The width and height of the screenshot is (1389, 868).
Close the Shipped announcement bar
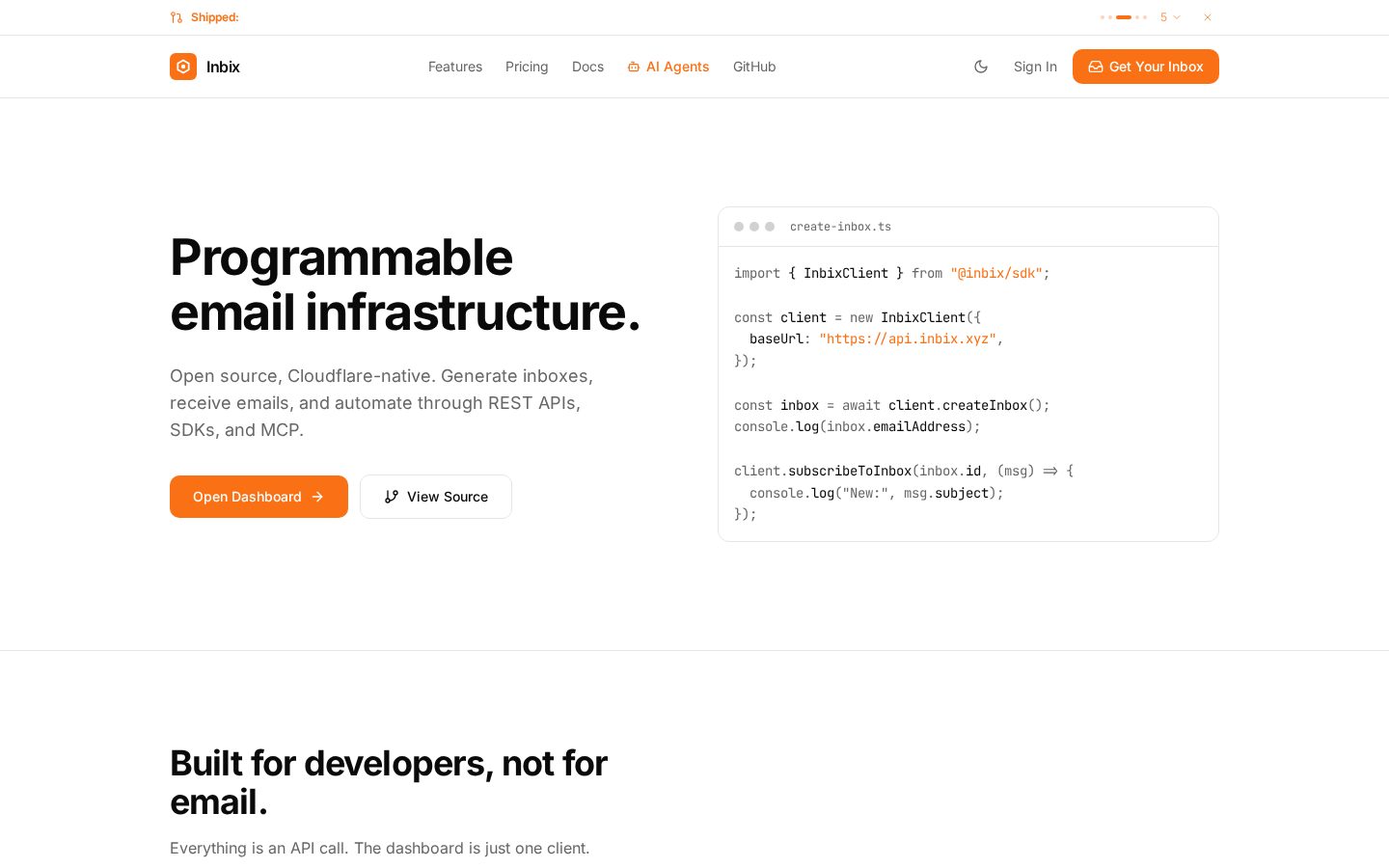[1208, 17]
